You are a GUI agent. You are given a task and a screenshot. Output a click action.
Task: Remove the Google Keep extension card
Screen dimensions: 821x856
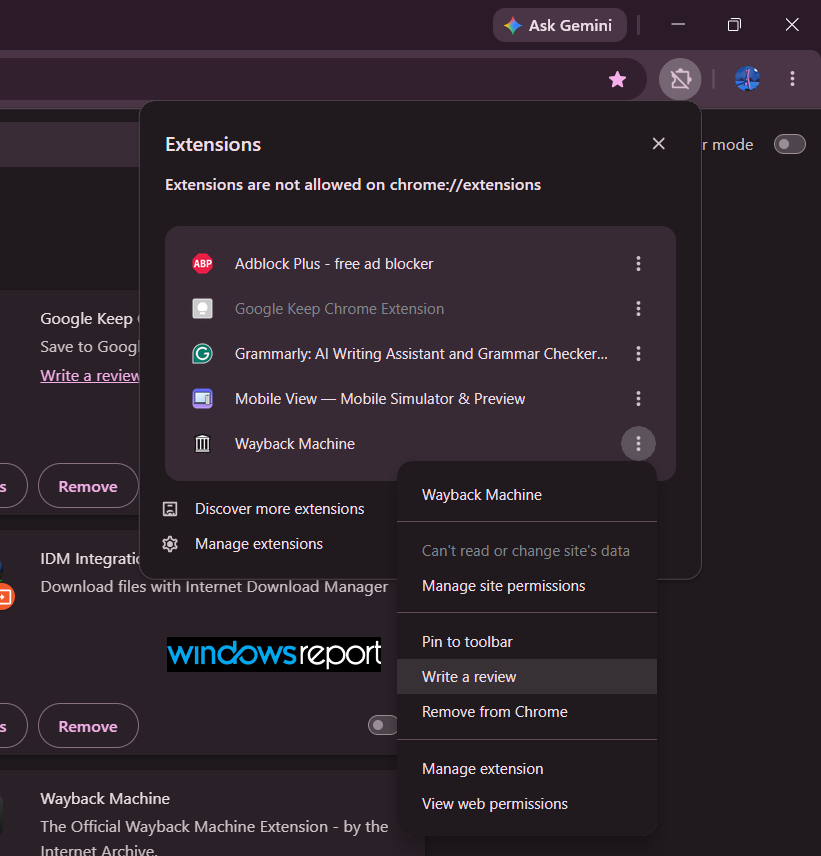[88, 486]
